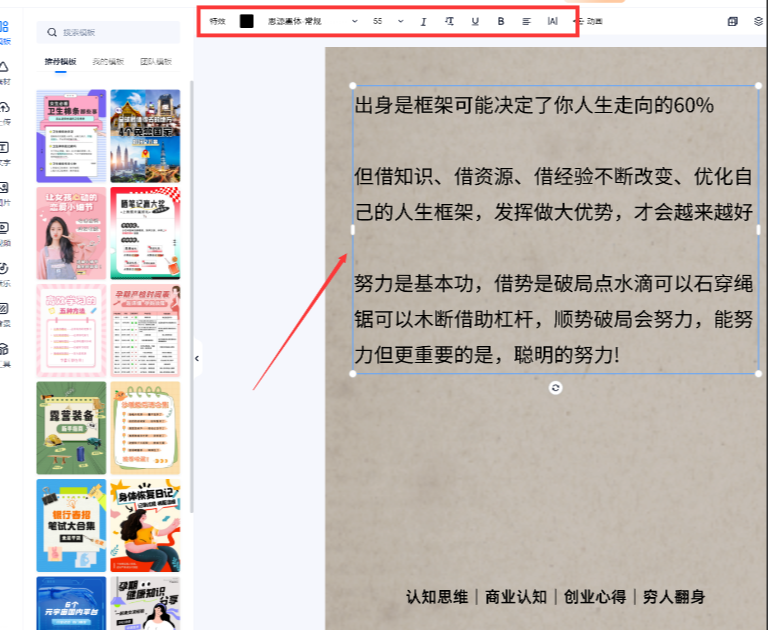
Task: Open the layers icon in top toolbar
Action: [x=758, y=21]
